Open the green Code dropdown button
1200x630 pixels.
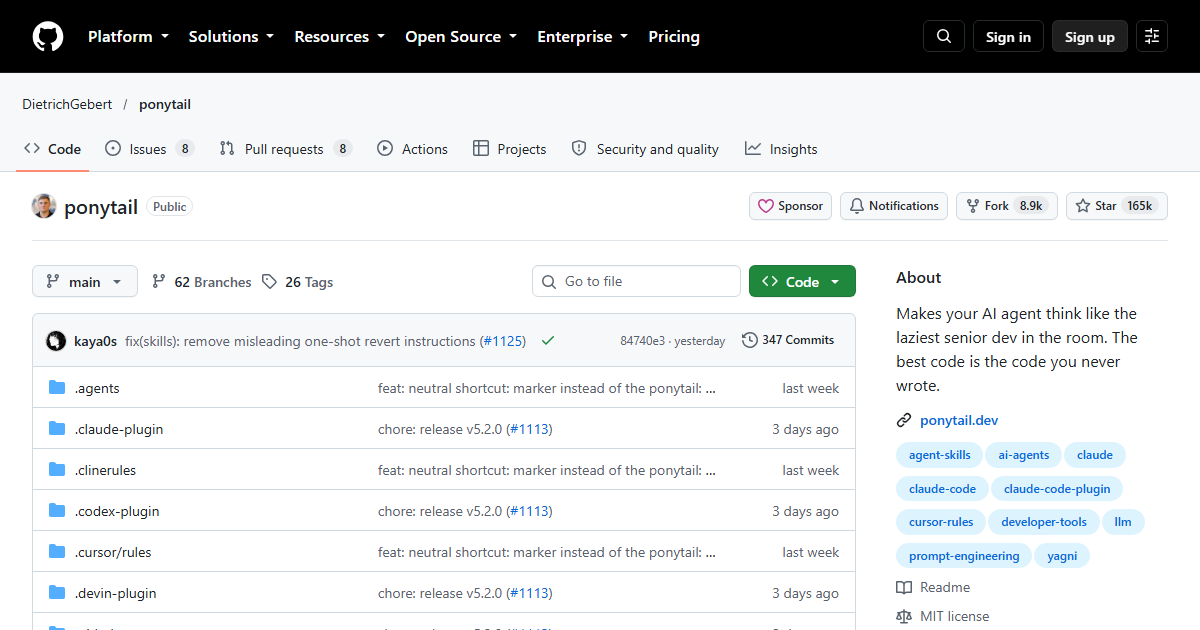point(802,282)
